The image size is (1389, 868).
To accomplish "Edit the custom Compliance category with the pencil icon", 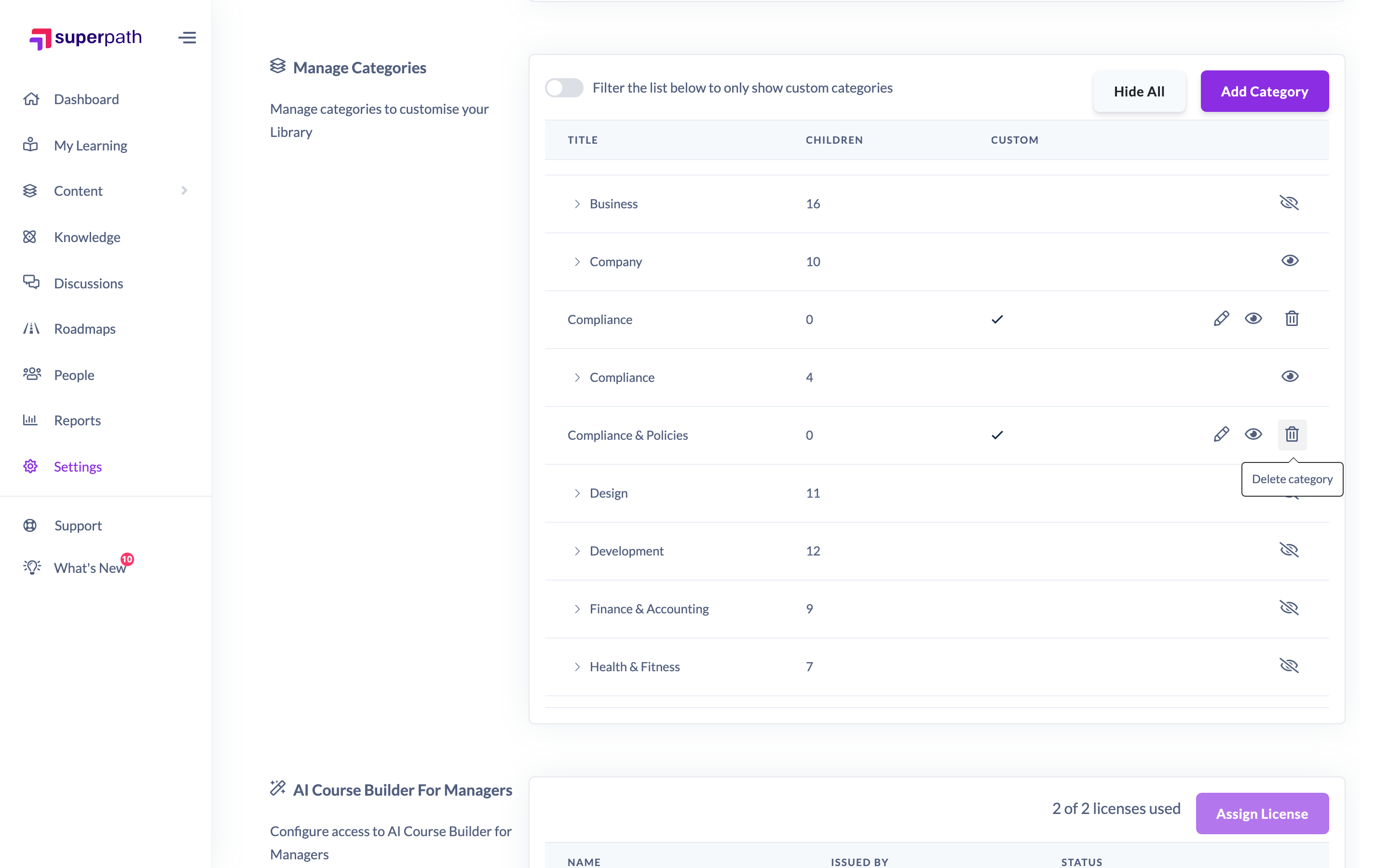I will click(1221, 319).
